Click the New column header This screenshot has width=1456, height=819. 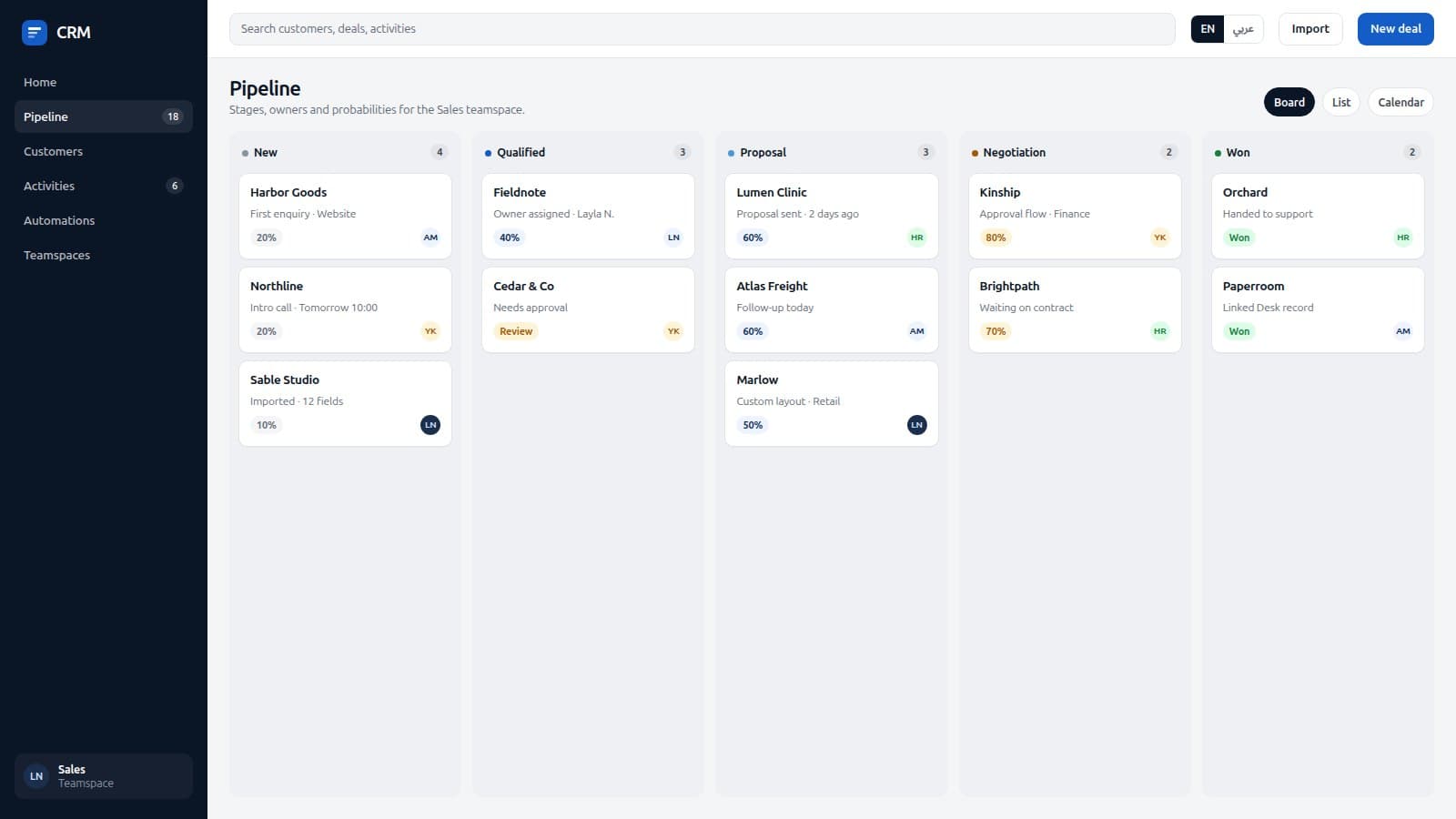coord(345,152)
